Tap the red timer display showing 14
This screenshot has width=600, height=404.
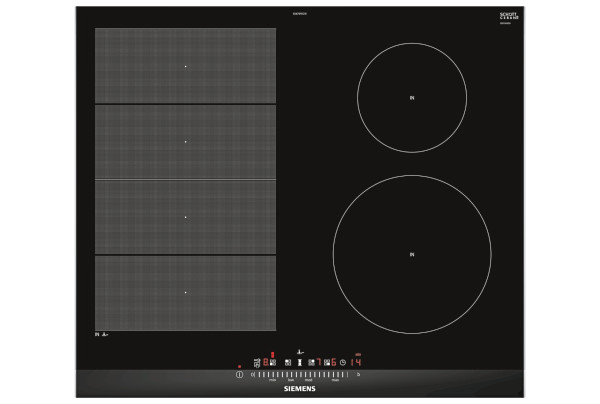pos(356,362)
